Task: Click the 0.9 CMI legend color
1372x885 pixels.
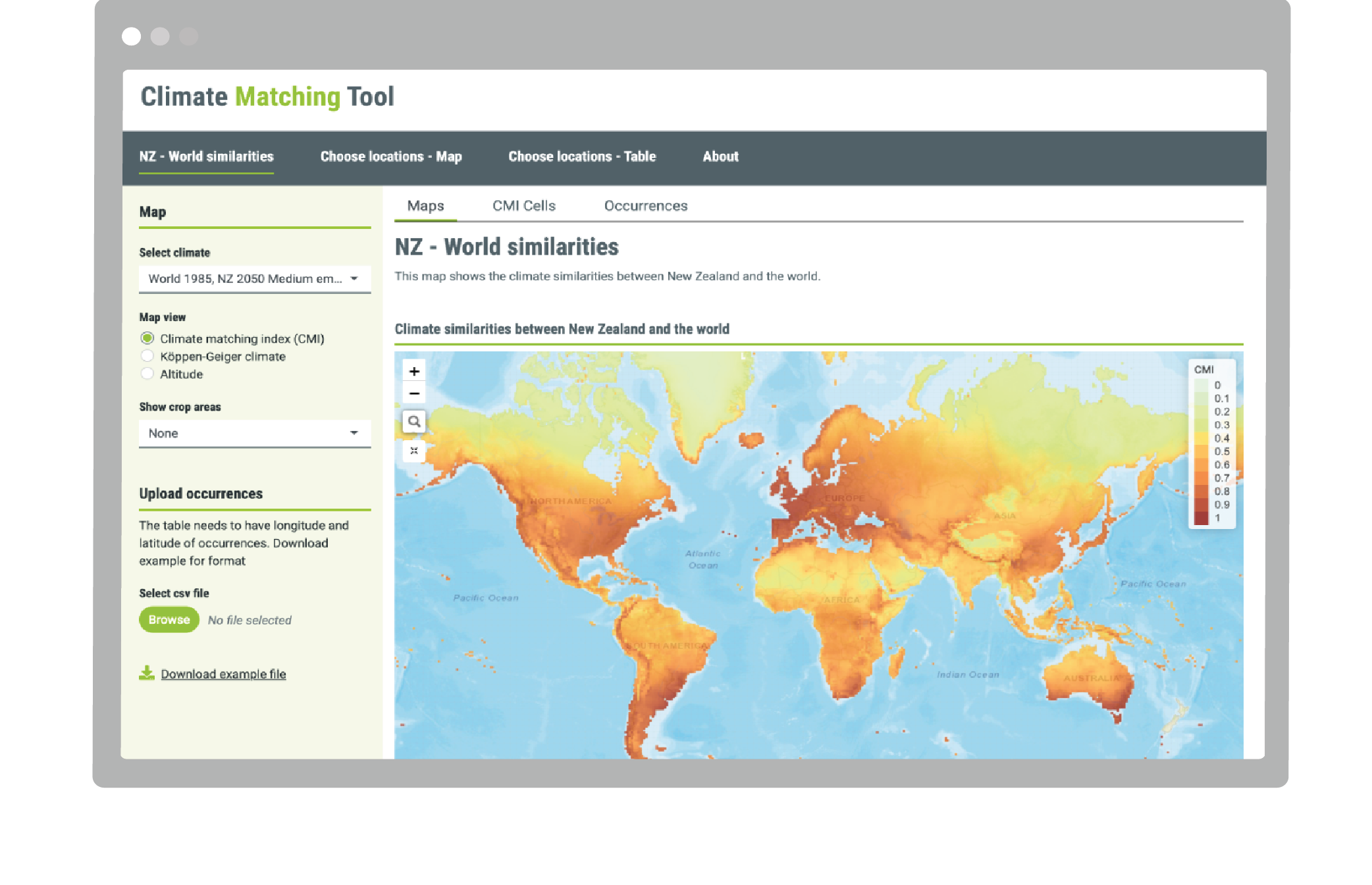Action: (x=1201, y=505)
